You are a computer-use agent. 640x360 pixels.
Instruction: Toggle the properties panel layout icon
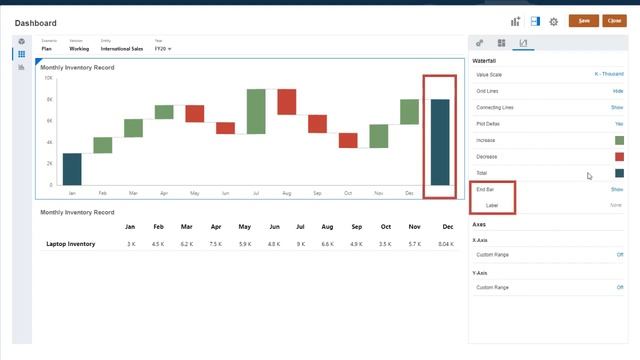click(535, 21)
